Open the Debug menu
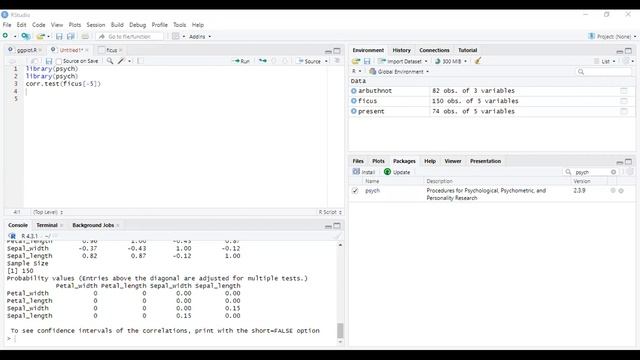This screenshot has width=640, height=360. coord(138,25)
